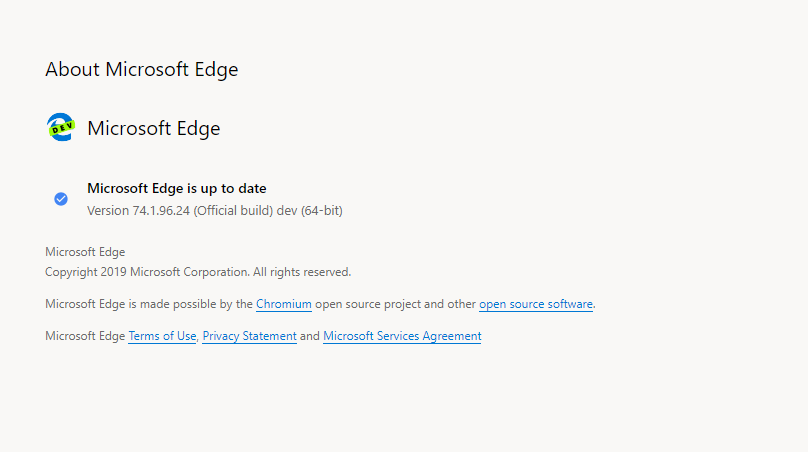Click the 'Microsoft Edge is up to date' status
Viewport: 808px width, 452px height.
coord(177,189)
